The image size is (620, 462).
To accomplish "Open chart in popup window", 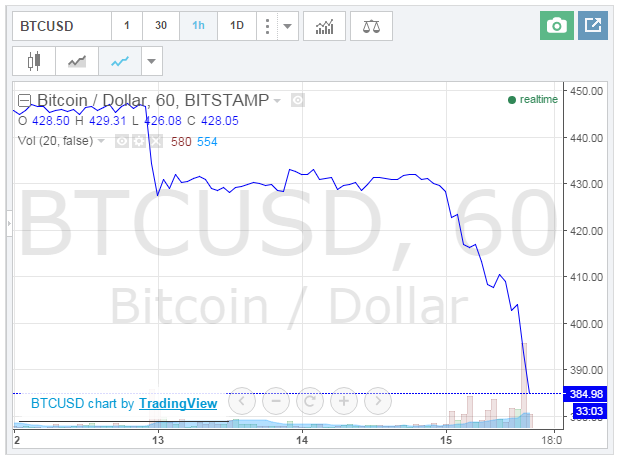I will [x=592, y=26].
